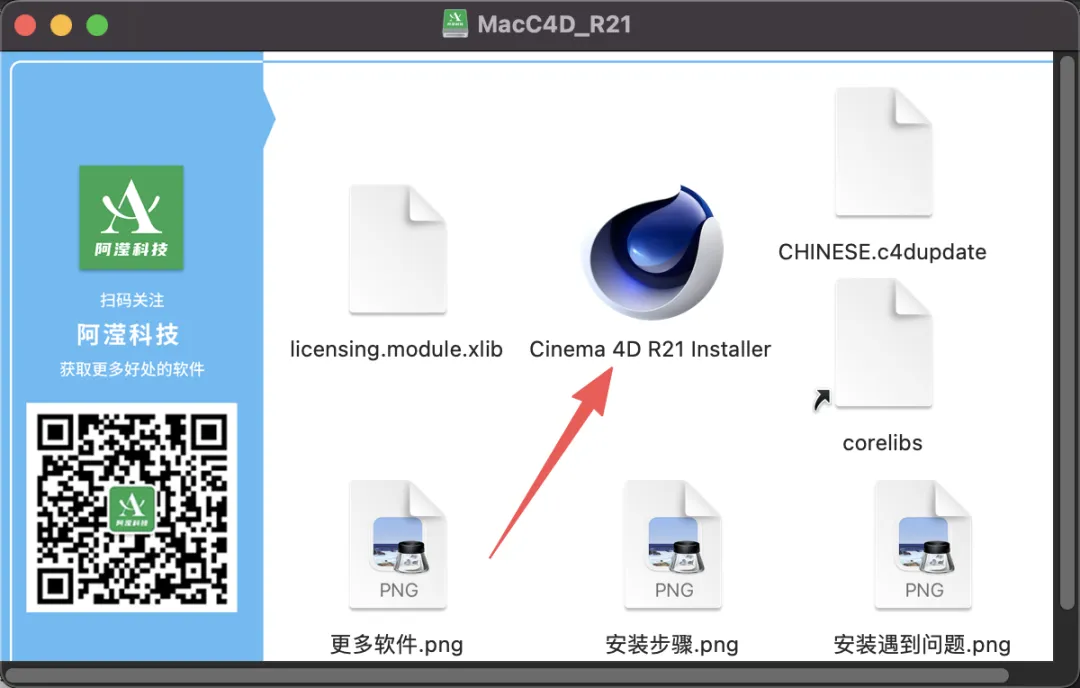Select the Cinema 4D R21 Installer icon

pyautogui.click(x=651, y=252)
